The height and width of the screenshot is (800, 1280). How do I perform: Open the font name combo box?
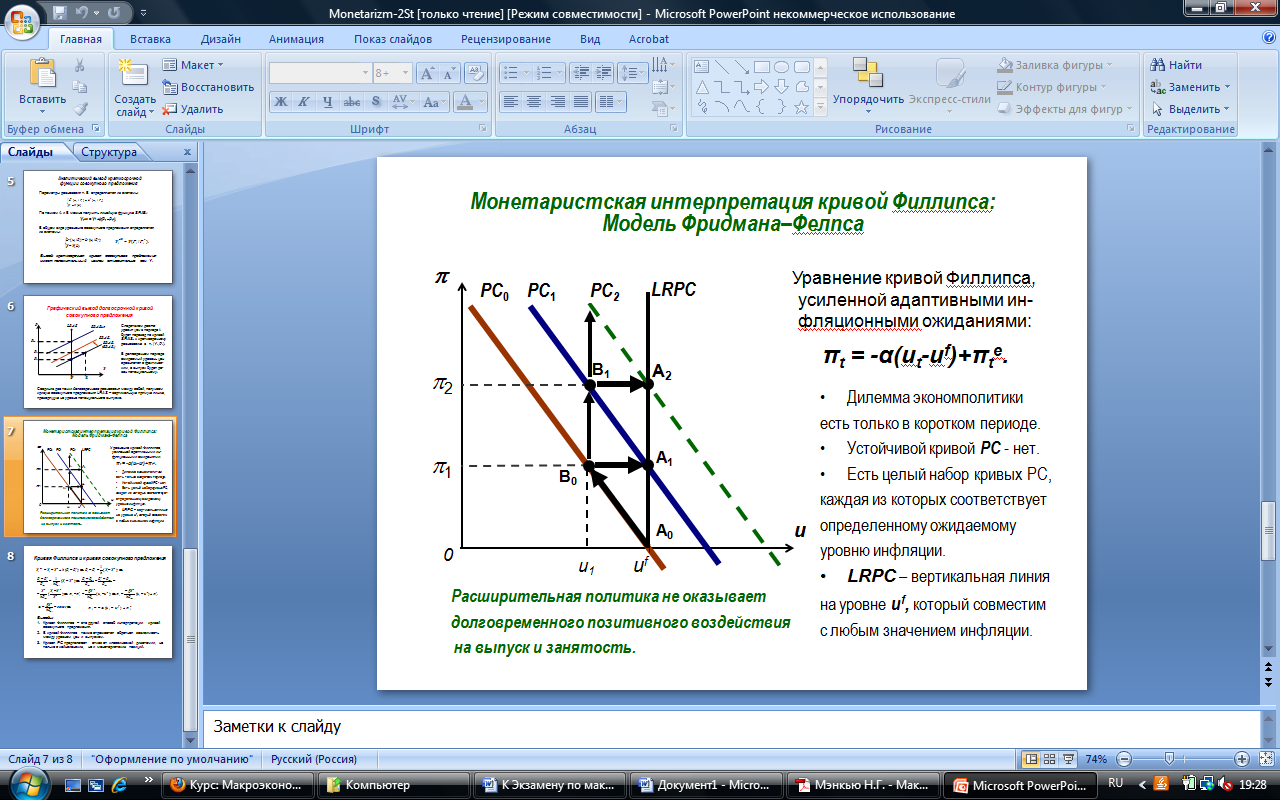(320, 73)
